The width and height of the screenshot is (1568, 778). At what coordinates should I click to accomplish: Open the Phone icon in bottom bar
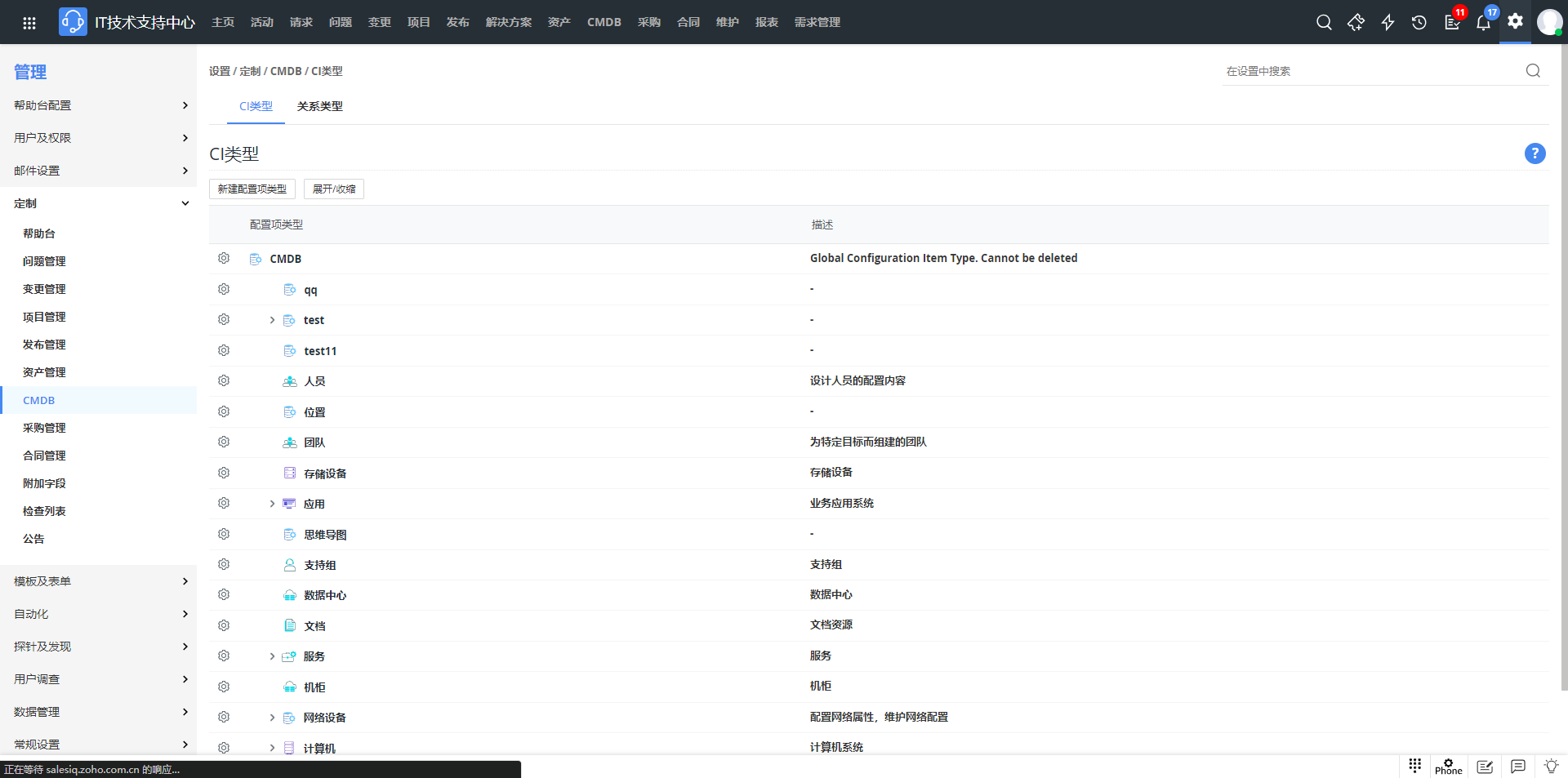coord(1448,767)
